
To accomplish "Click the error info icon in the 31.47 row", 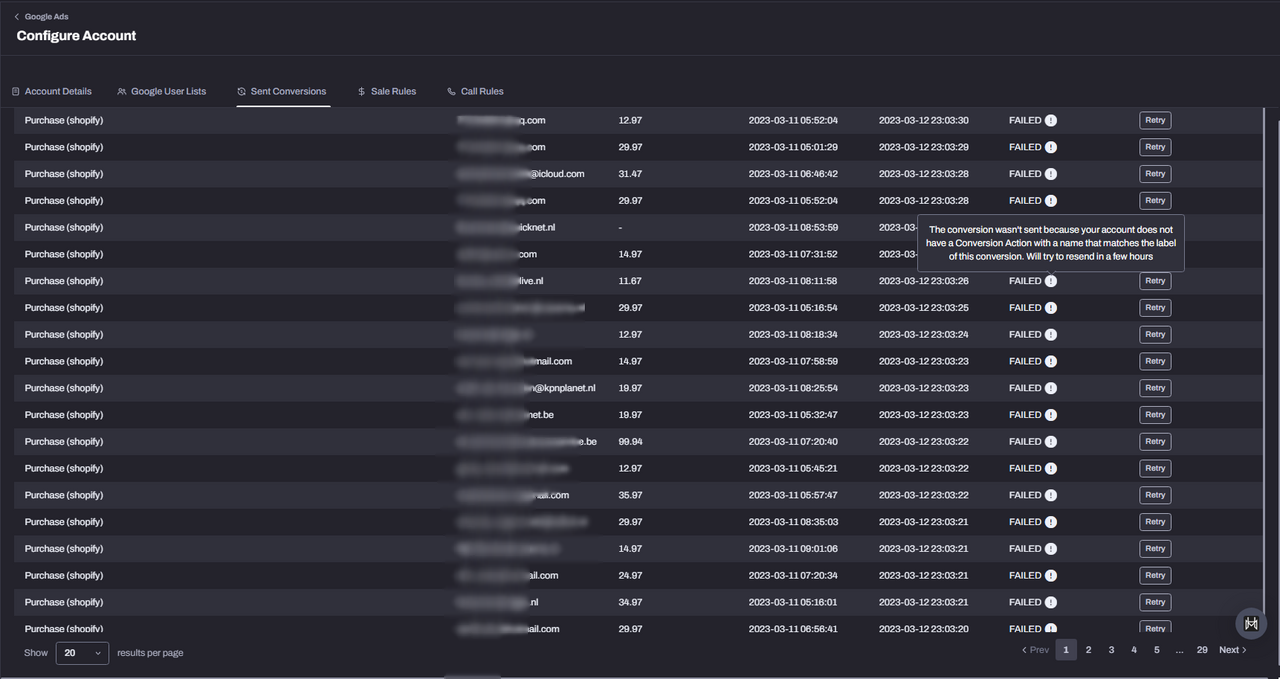I will coord(1051,174).
